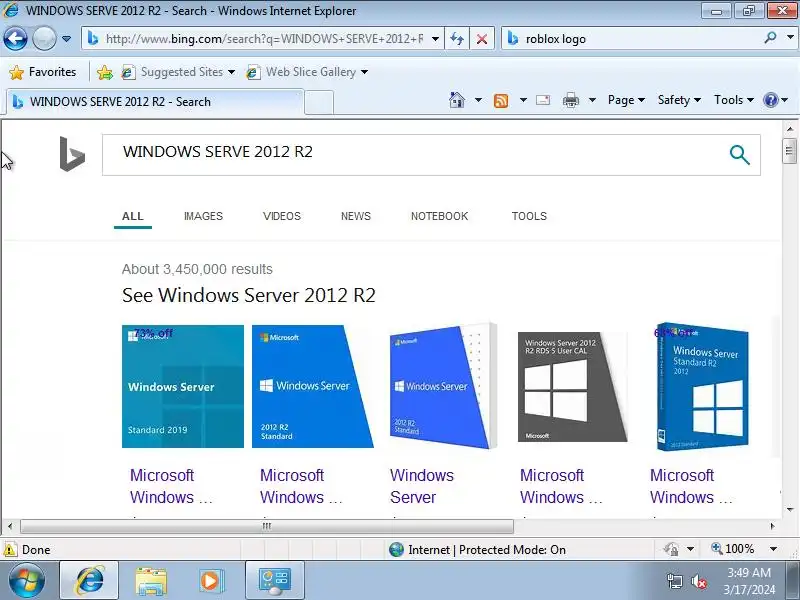Stop loading with the red X icon

click(482, 39)
